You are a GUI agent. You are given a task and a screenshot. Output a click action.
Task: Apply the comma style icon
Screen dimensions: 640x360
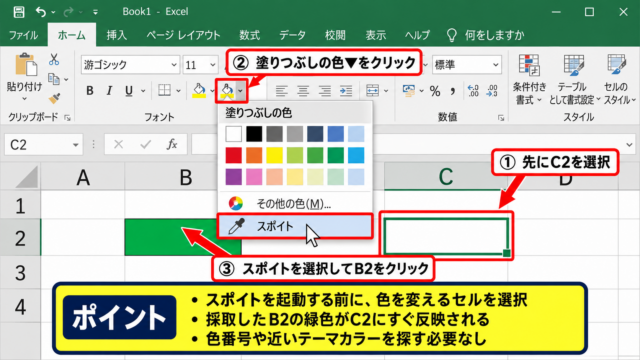(x=453, y=91)
